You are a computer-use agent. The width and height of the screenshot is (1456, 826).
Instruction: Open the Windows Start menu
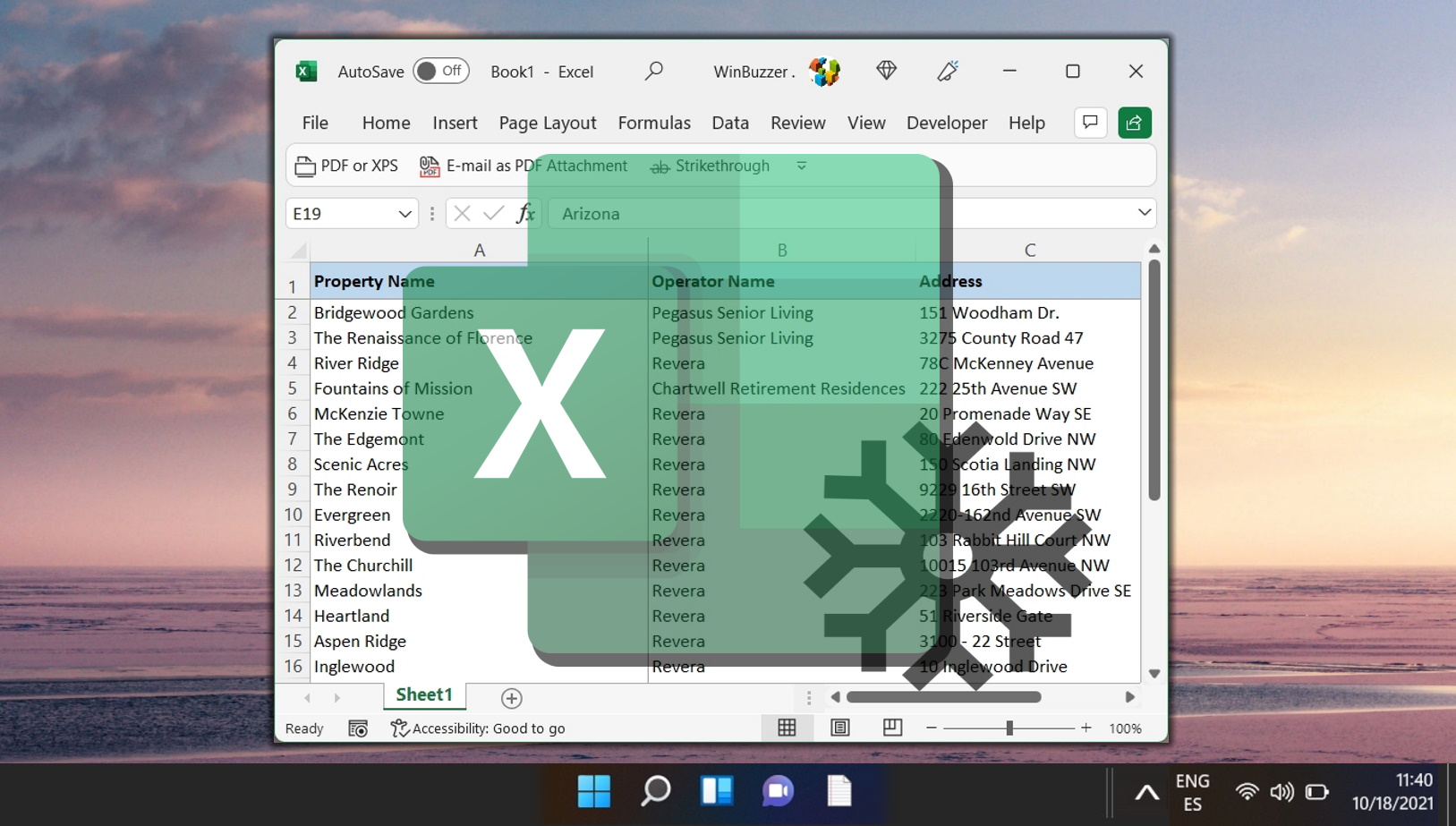[x=594, y=791]
